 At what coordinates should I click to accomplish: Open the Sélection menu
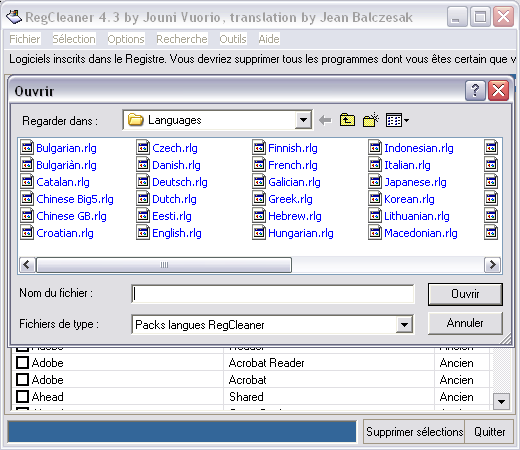[x=74, y=39]
